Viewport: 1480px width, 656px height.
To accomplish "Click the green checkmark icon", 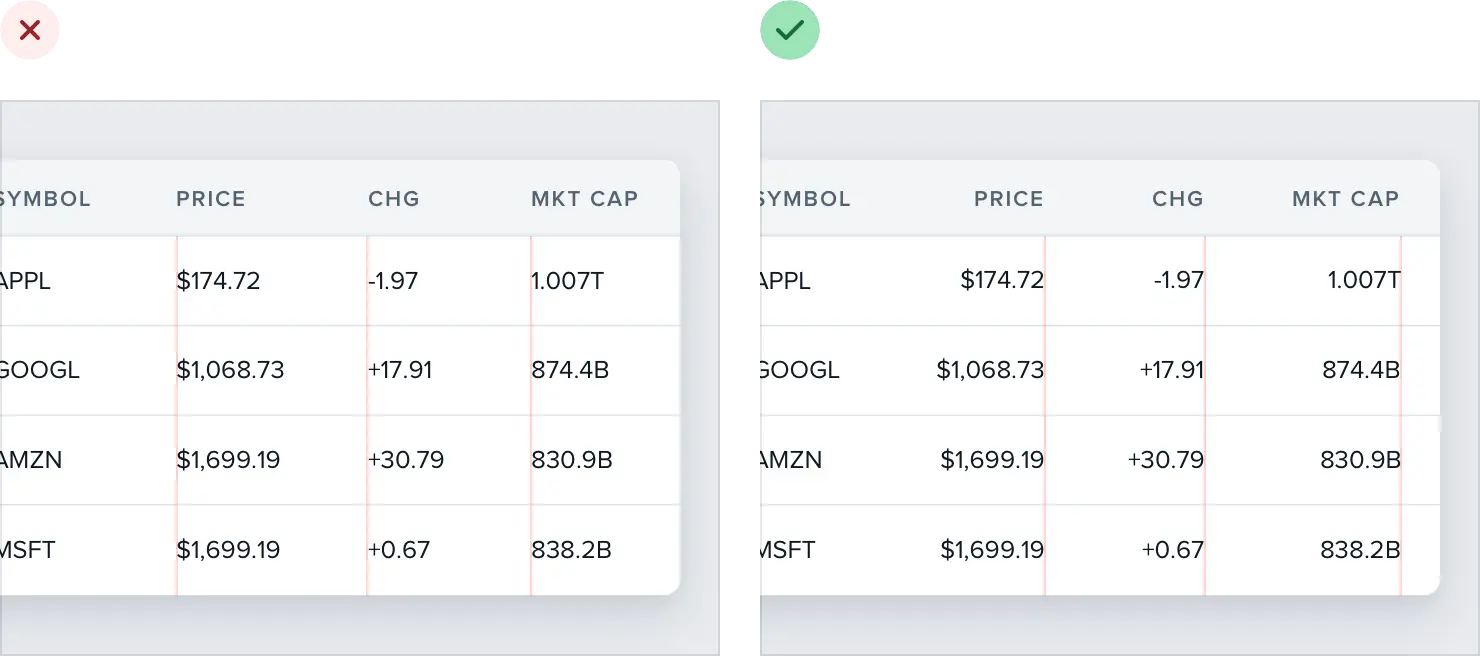I will pos(790,31).
